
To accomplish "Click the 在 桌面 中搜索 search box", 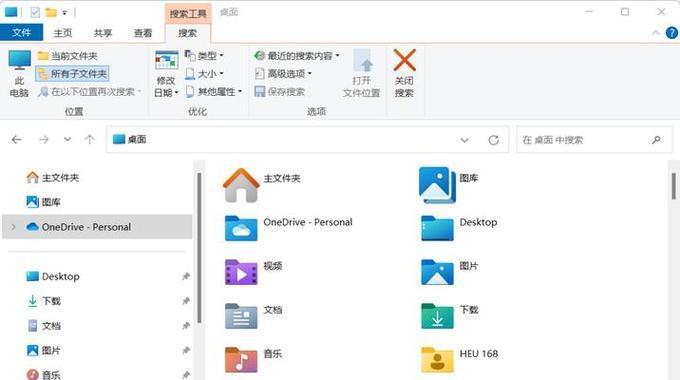I will tap(594, 140).
